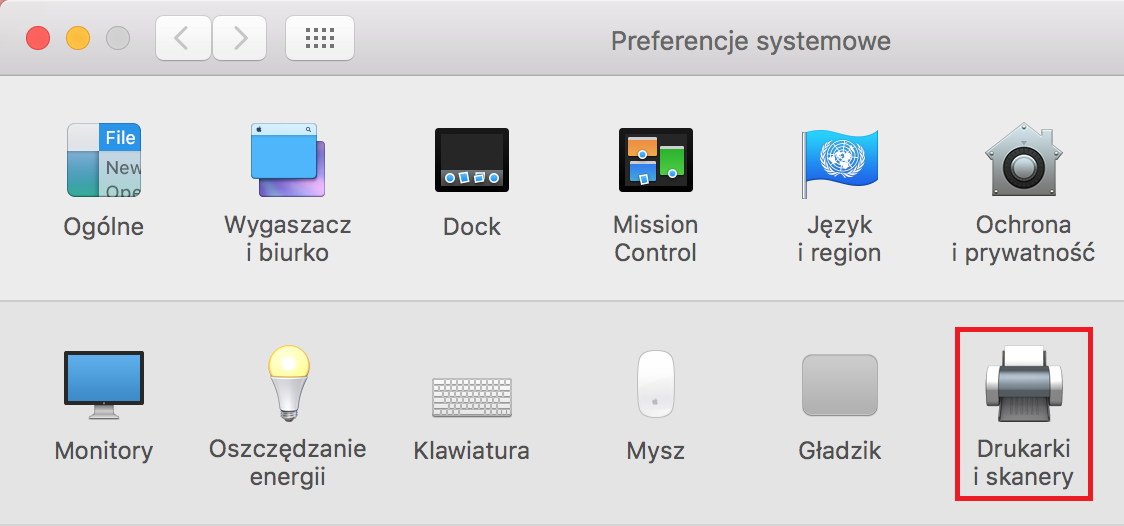Open Oszczędzanie energii lightbulb icon
1124x526 pixels.
[288, 383]
